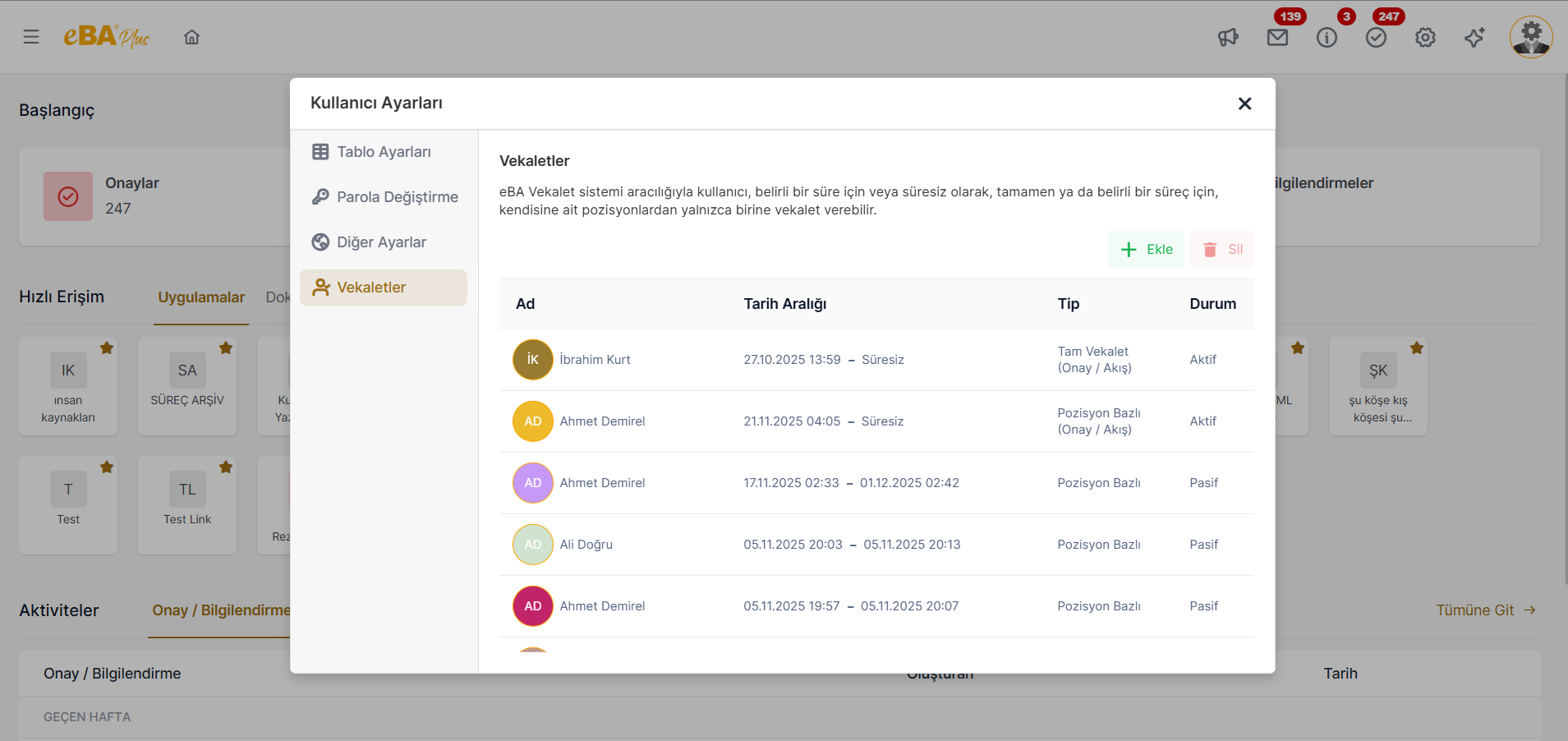Screen dimensions: 1568x741
Task: Open the hamburger navigation menu
Action: click(x=31, y=37)
